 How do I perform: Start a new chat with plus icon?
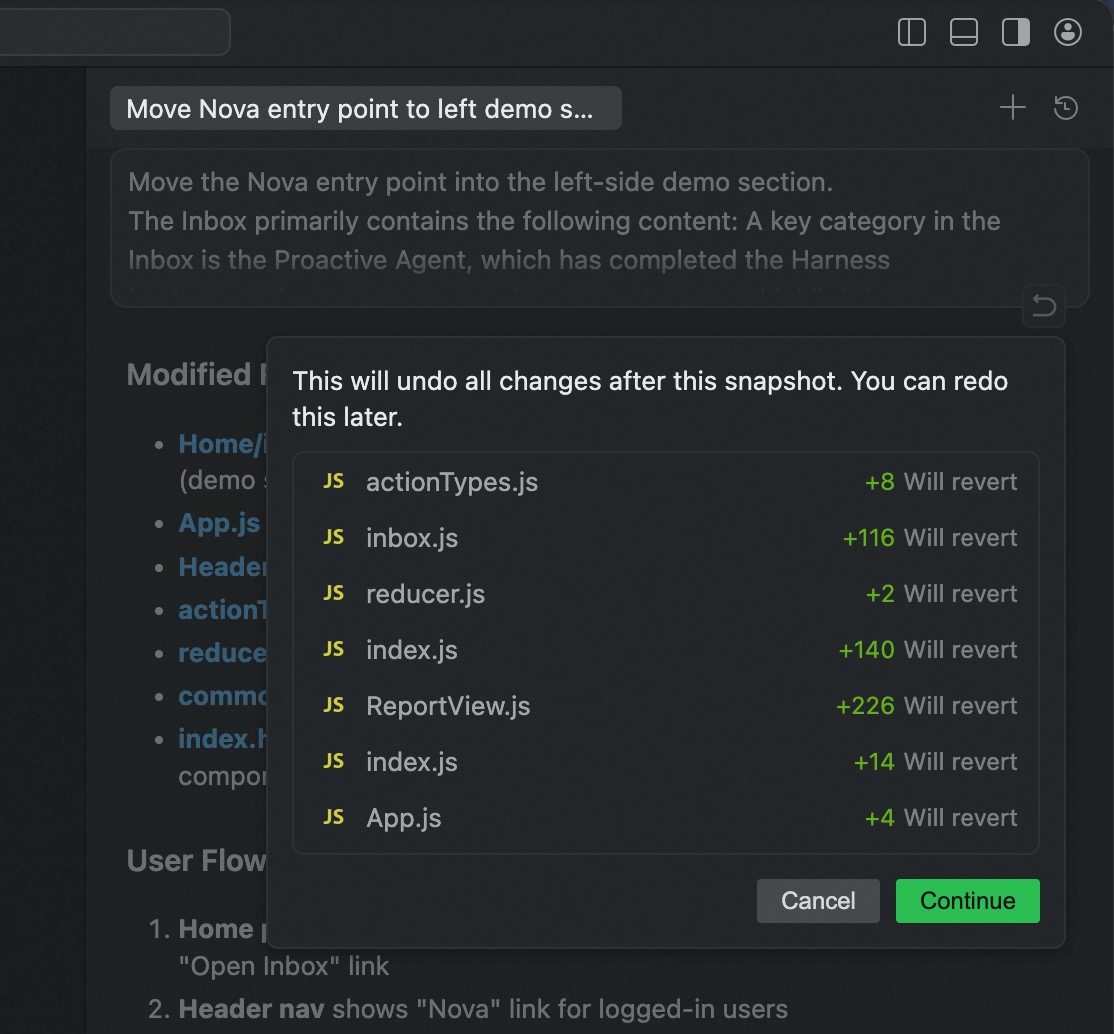[1013, 108]
